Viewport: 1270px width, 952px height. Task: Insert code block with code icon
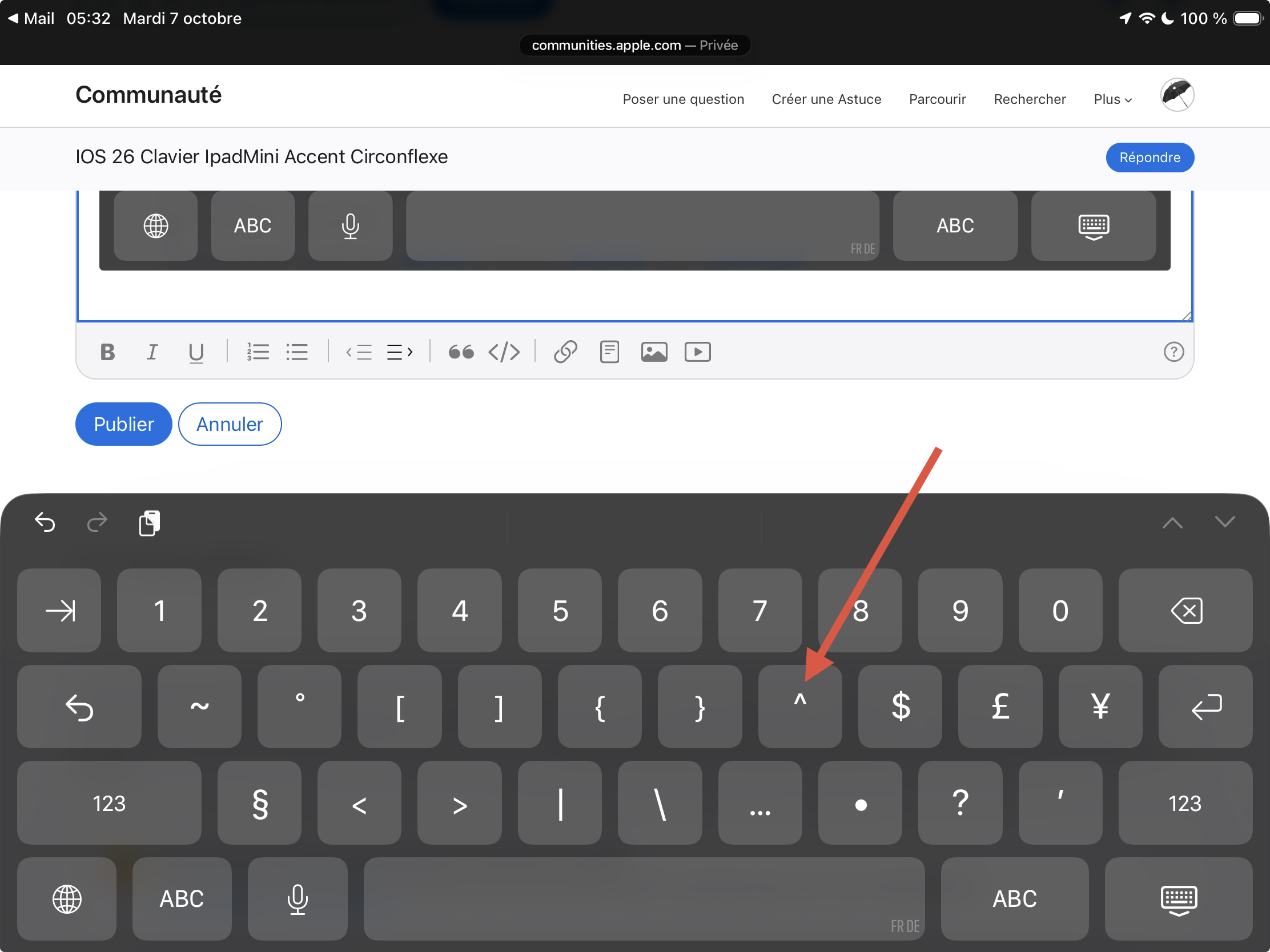tap(504, 352)
